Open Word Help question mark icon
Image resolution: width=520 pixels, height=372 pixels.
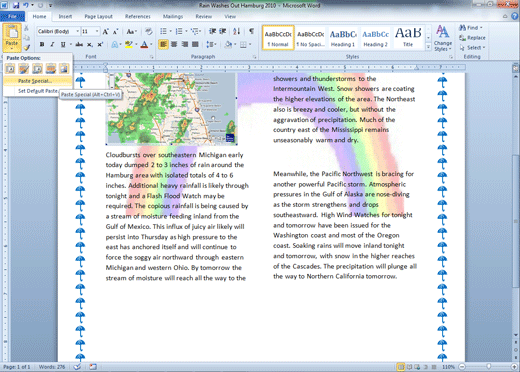[x=515, y=16]
